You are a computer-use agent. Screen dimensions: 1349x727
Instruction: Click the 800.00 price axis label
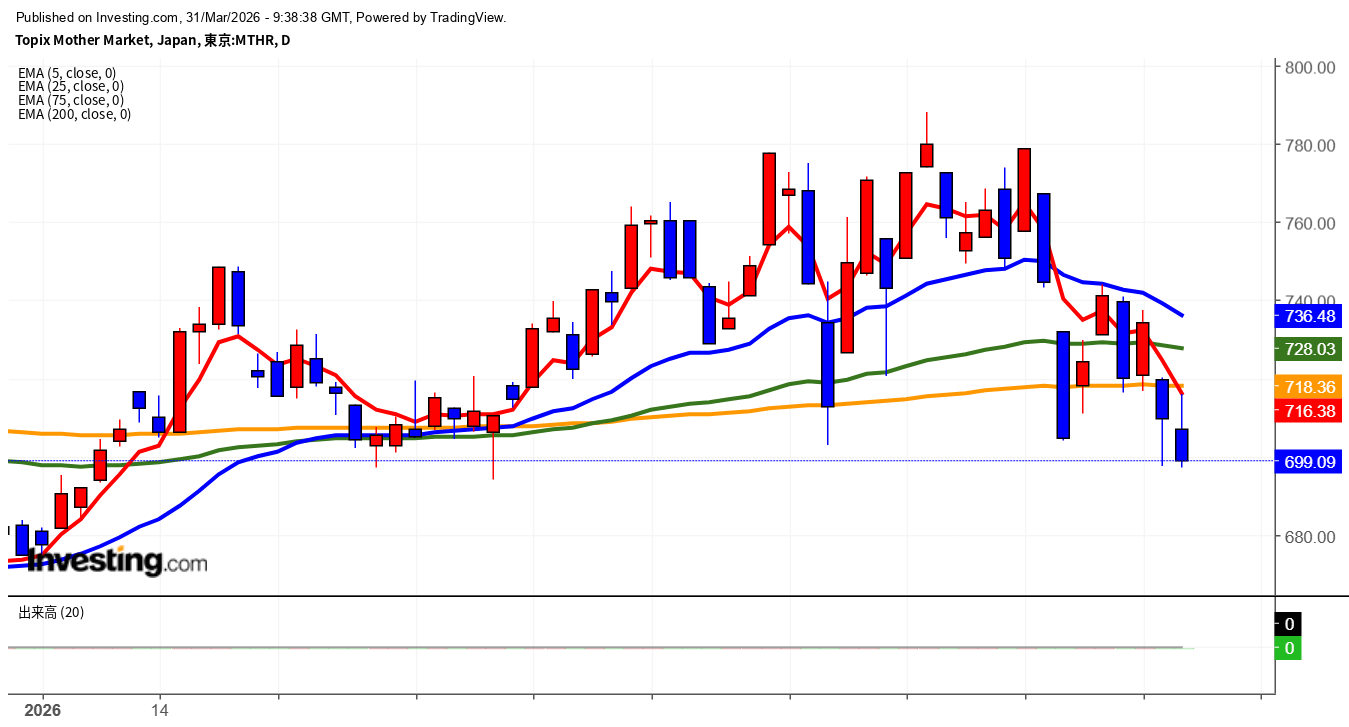(x=1310, y=68)
